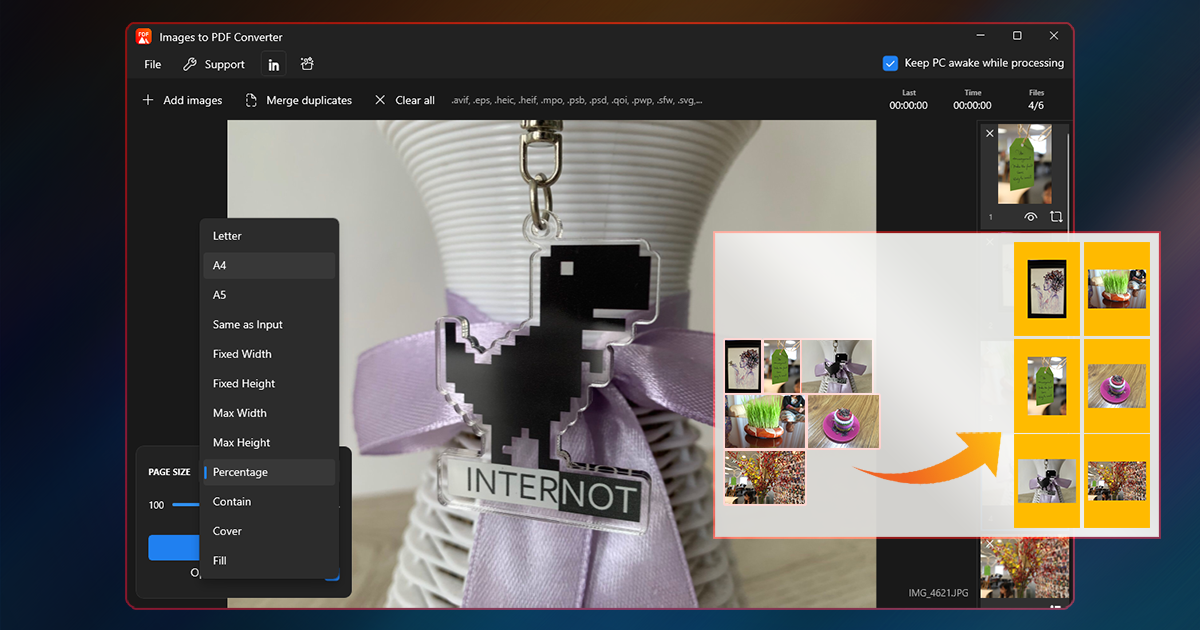Remove the green tag thumbnail with its X
Image resolution: width=1200 pixels, height=630 pixels.
[x=990, y=133]
